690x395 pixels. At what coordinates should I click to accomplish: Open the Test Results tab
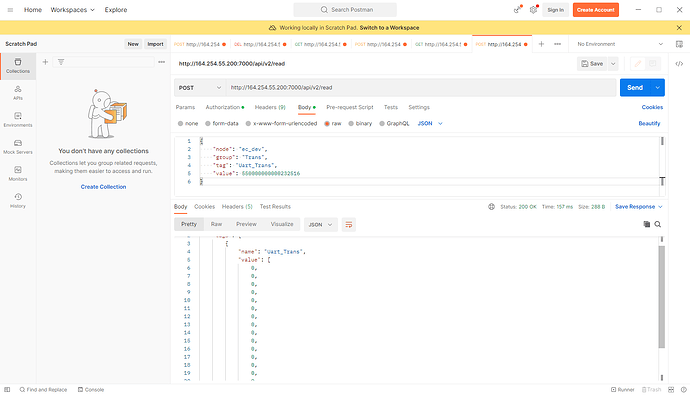[275, 207]
